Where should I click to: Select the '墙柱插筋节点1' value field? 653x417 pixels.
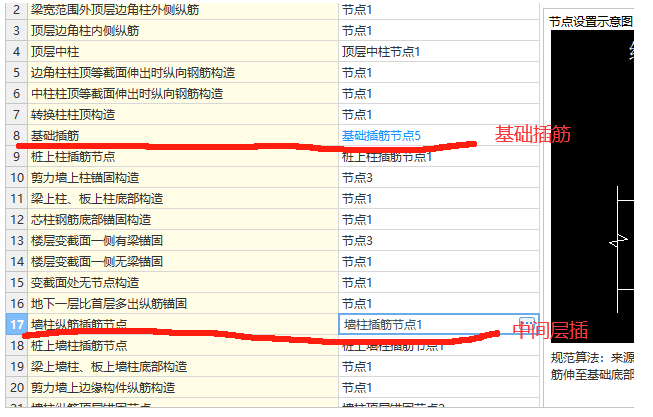(439, 324)
